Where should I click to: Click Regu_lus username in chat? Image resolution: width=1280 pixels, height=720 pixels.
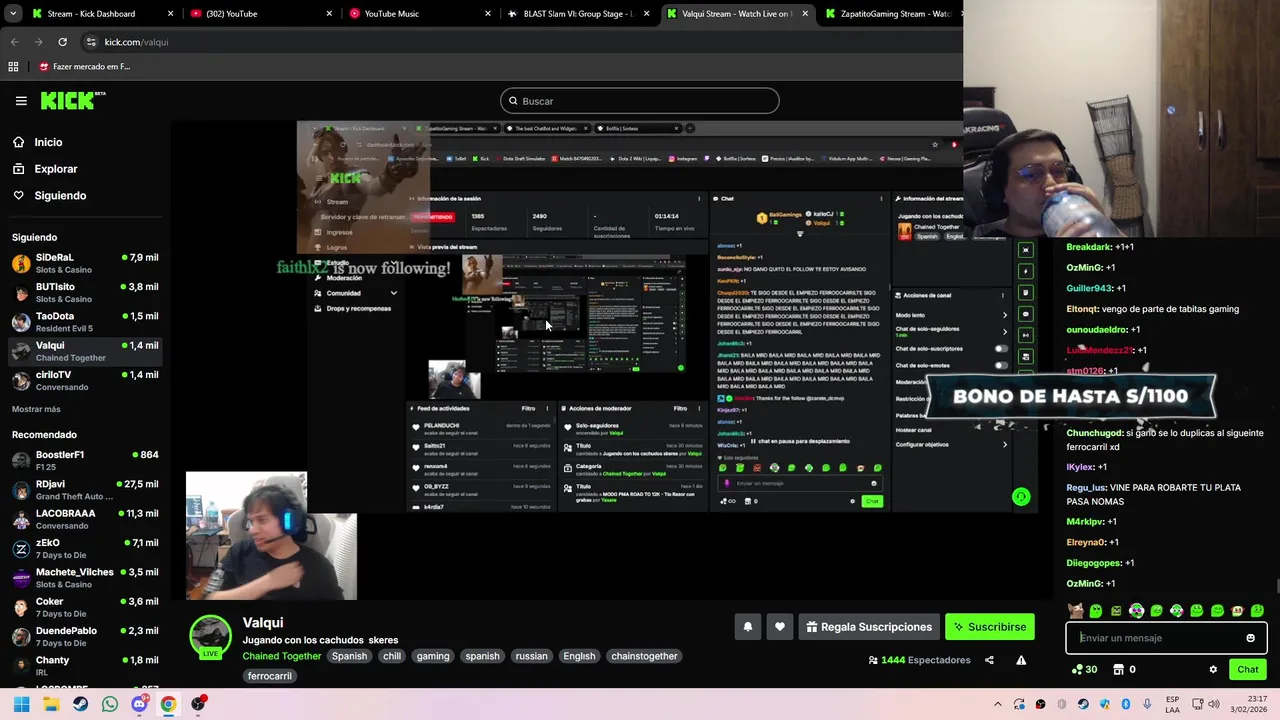click(x=1086, y=488)
